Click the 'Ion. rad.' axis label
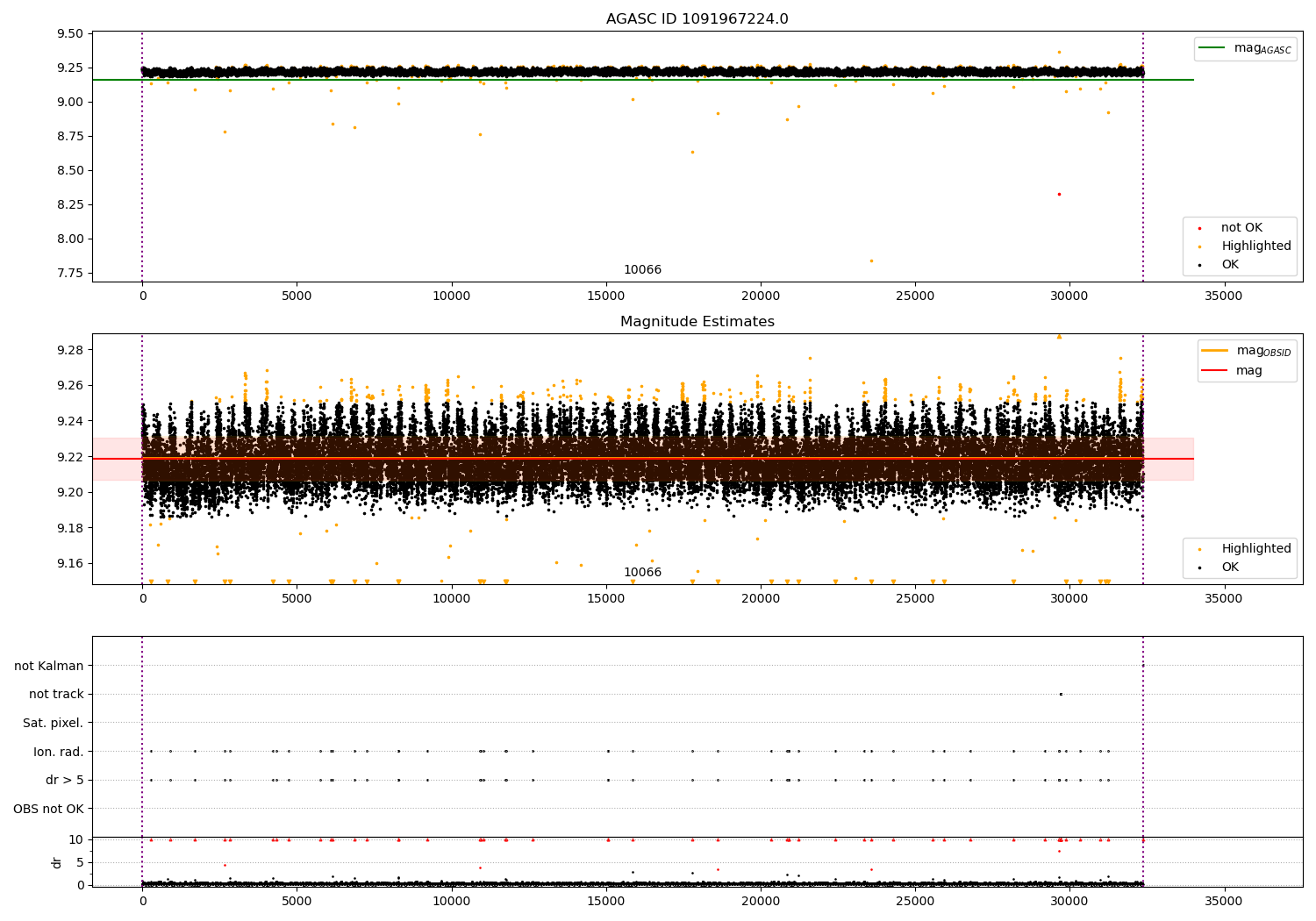The width and height of the screenshot is (1316, 921). point(59,752)
